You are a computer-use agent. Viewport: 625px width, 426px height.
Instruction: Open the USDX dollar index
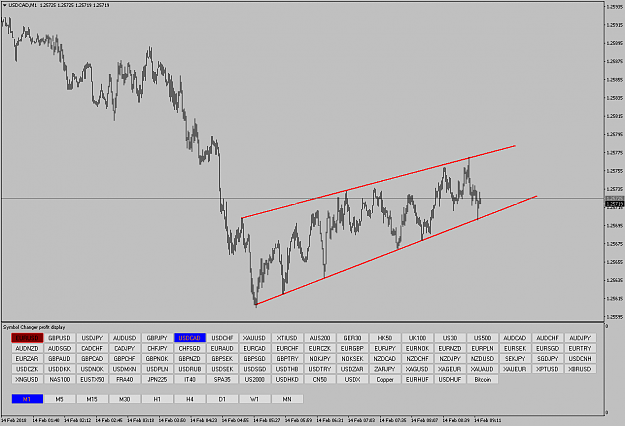pos(352,379)
